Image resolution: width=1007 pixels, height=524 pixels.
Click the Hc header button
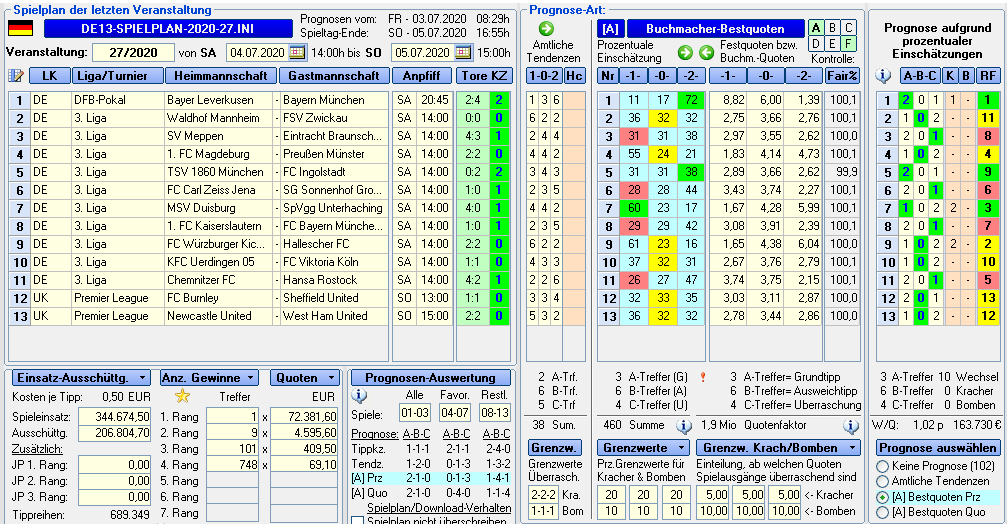(574, 76)
